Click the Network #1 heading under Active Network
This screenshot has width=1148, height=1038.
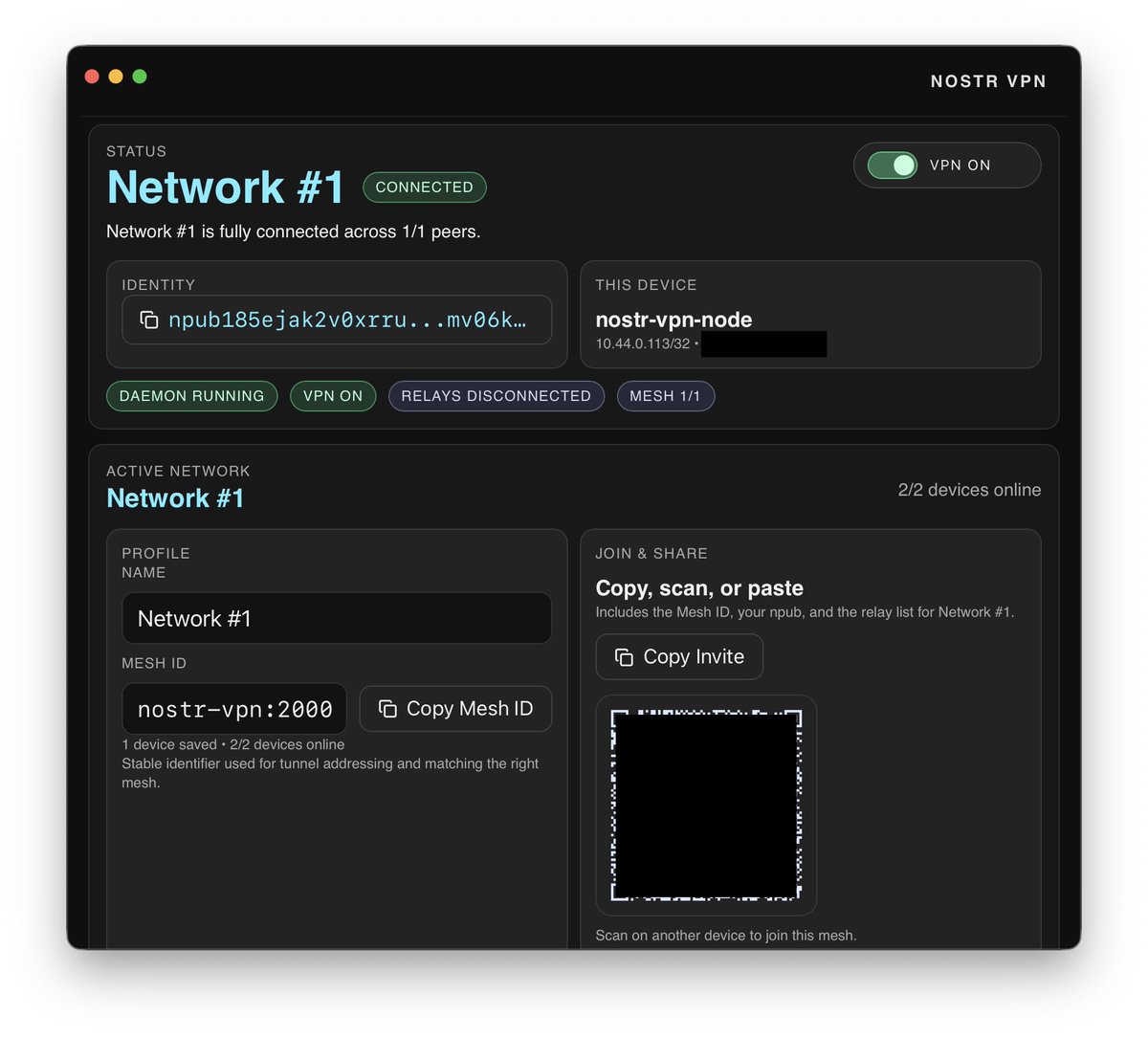pos(175,498)
